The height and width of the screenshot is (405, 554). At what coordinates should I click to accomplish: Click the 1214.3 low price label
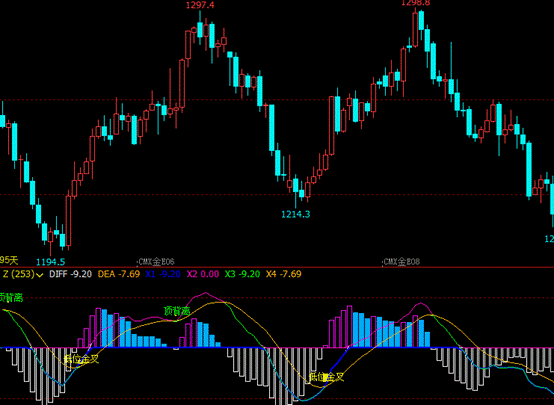click(296, 214)
